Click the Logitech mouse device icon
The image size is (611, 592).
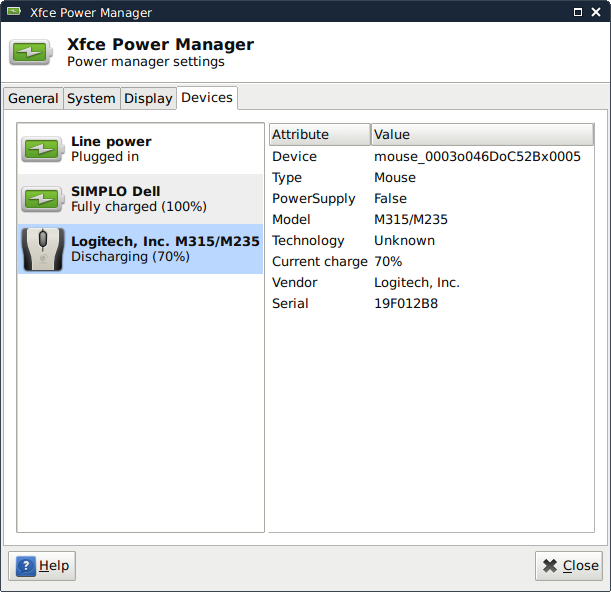tap(42, 249)
